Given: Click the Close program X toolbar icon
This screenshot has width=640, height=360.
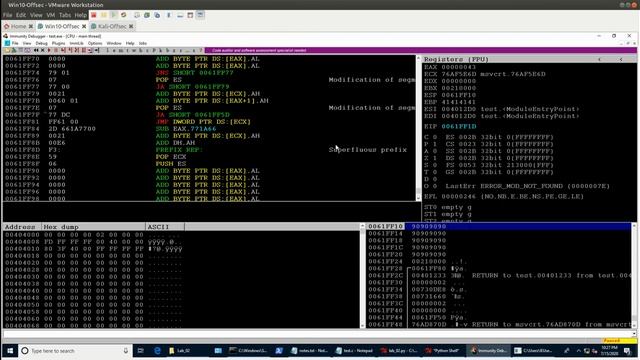Looking at the screenshot, I should tap(42, 50).
